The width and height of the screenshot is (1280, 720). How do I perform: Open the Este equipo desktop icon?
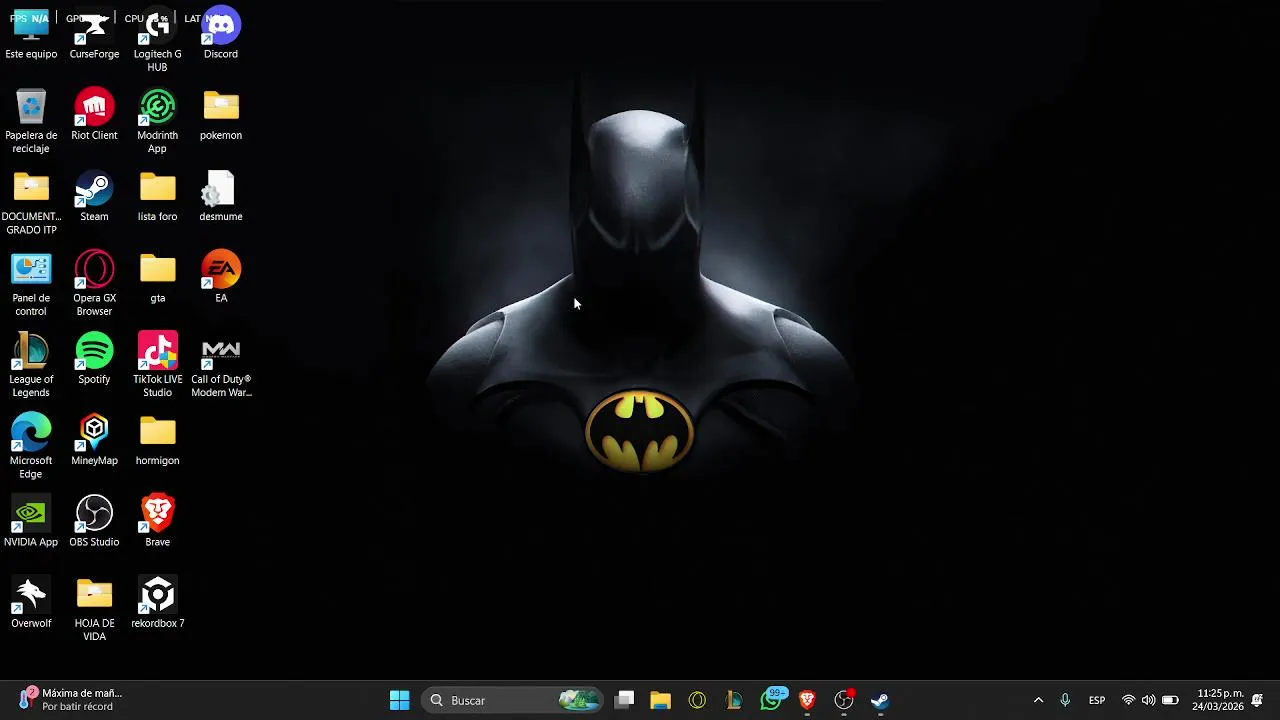coord(31,34)
